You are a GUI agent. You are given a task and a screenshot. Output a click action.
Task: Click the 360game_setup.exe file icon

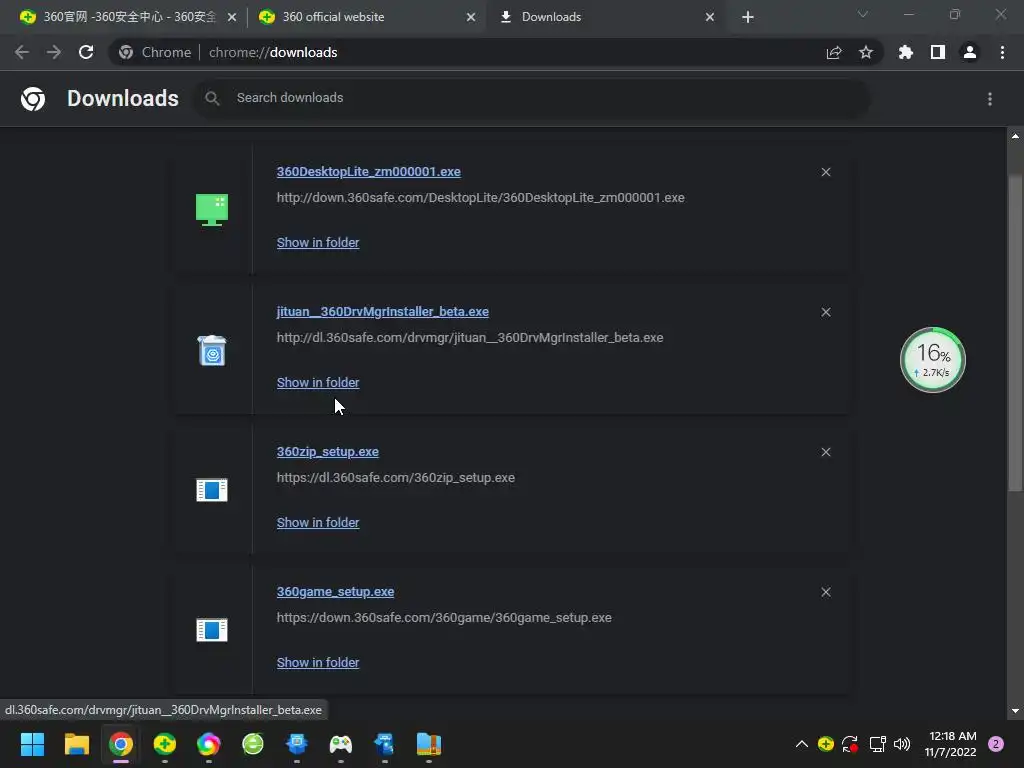point(212,630)
